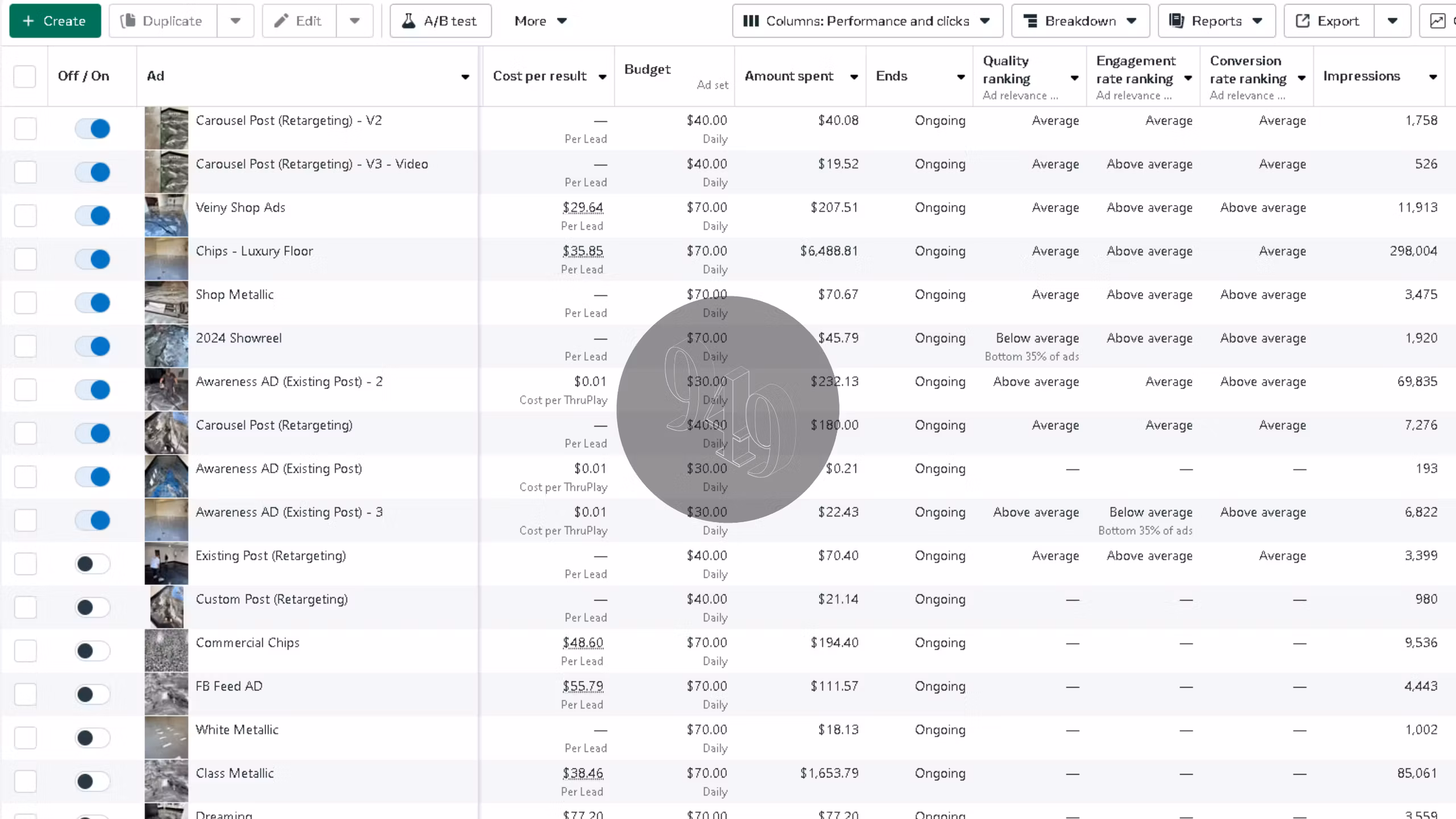Open the Export options arrow
Image resolution: width=1456 pixels, height=819 pixels.
1392,21
